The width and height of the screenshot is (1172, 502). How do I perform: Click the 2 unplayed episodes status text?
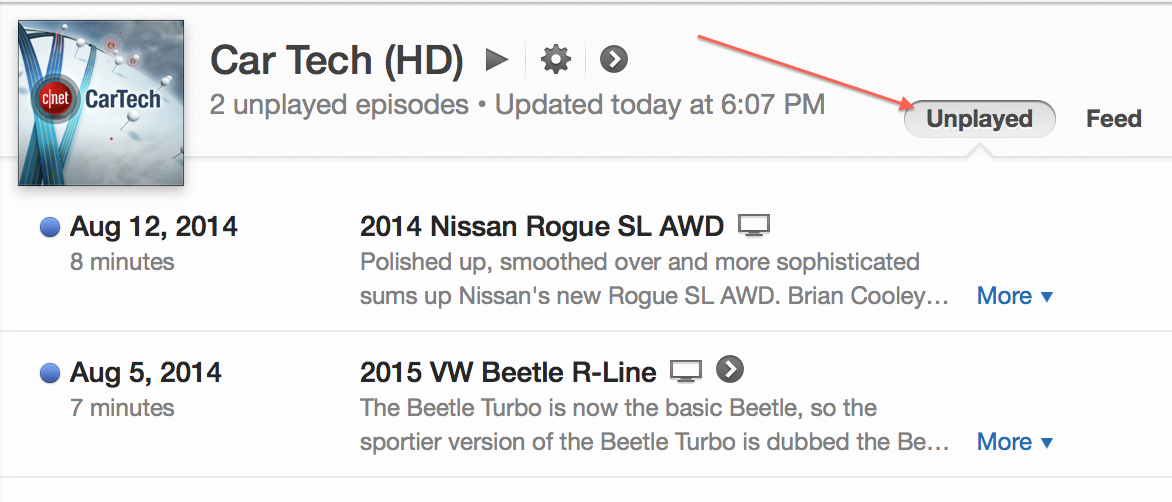(x=339, y=105)
